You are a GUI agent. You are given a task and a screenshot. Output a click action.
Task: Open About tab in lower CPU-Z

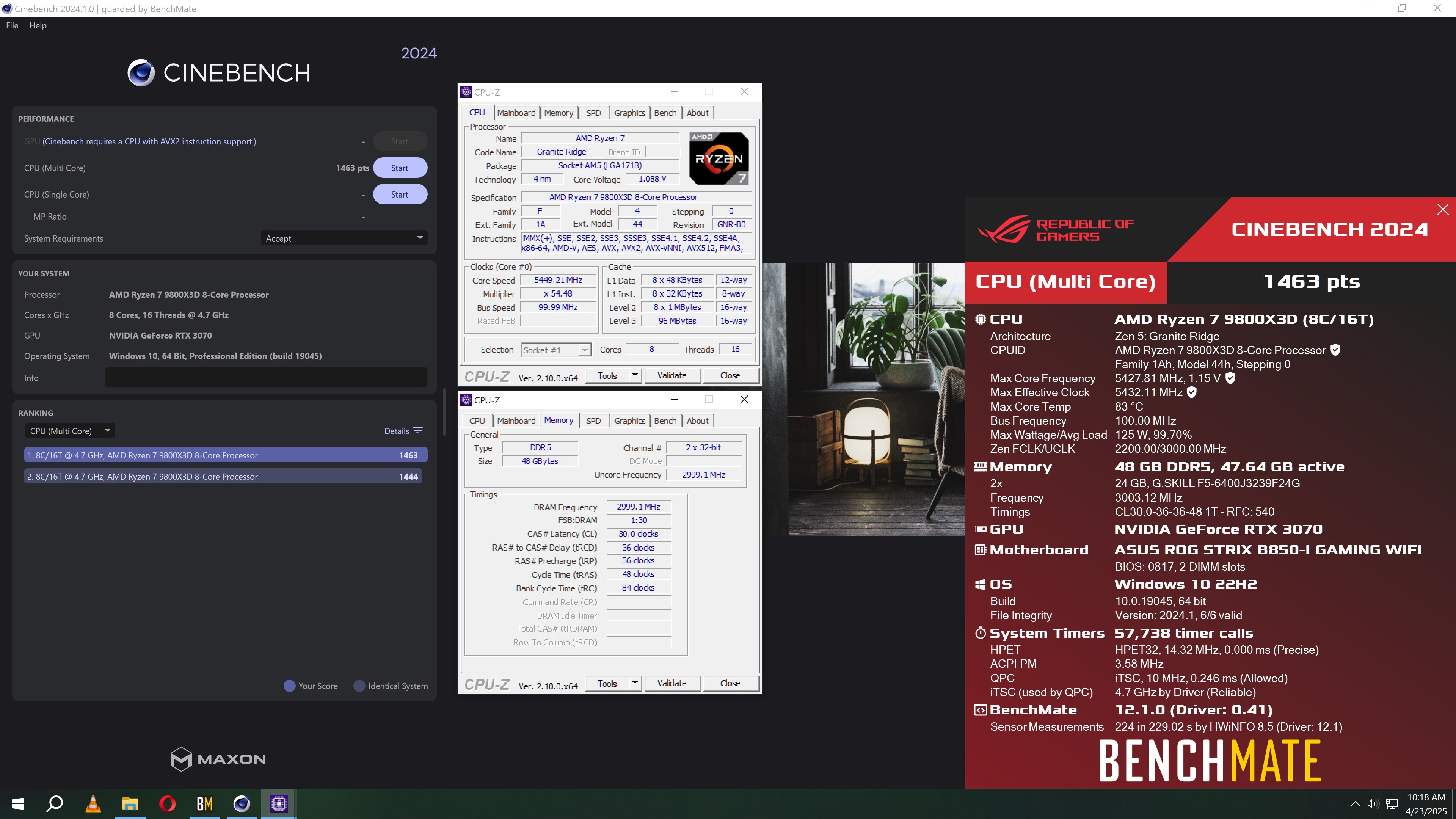coord(698,420)
